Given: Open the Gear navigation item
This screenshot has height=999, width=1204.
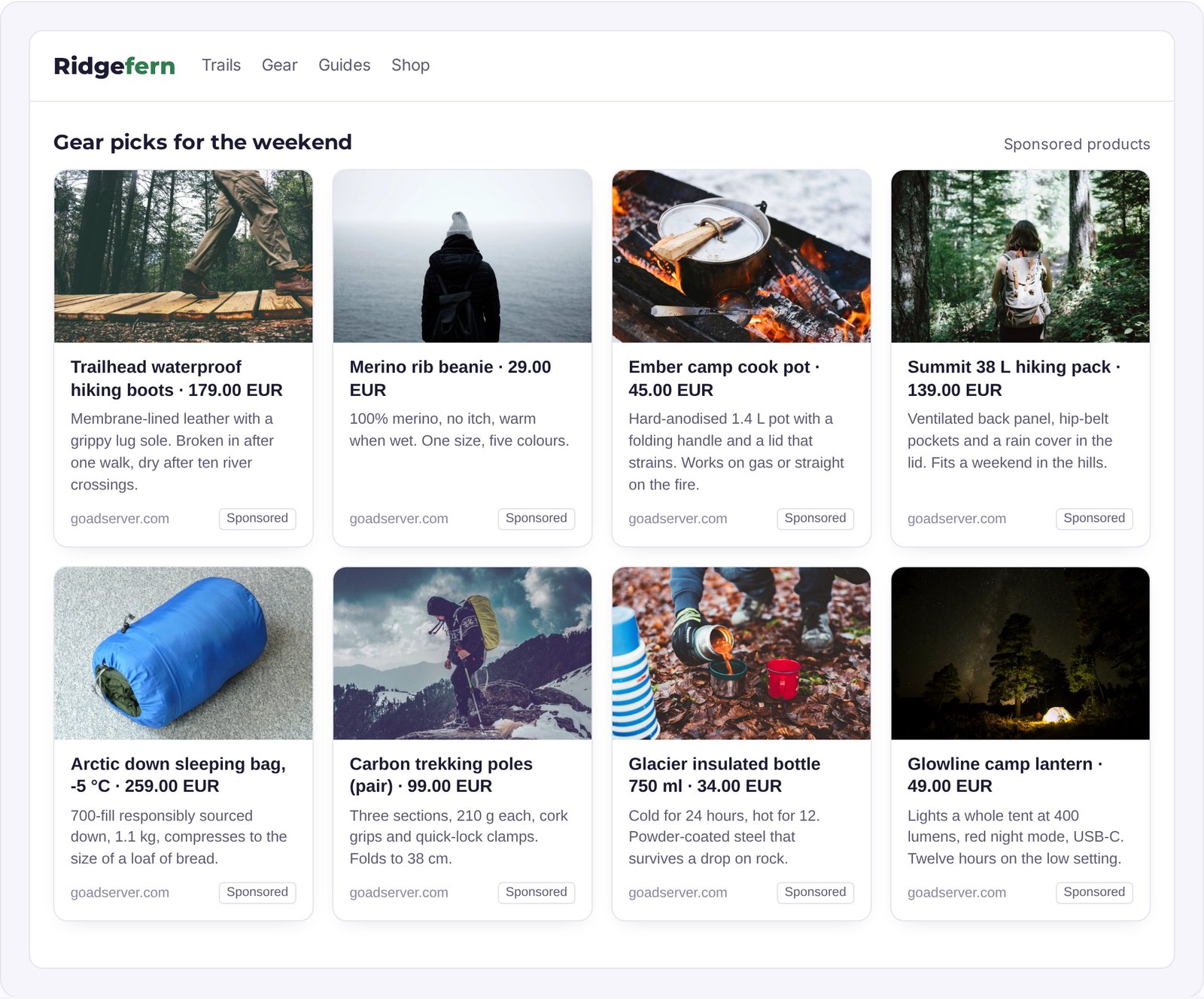Looking at the screenshot, I should tap(280, 65).
